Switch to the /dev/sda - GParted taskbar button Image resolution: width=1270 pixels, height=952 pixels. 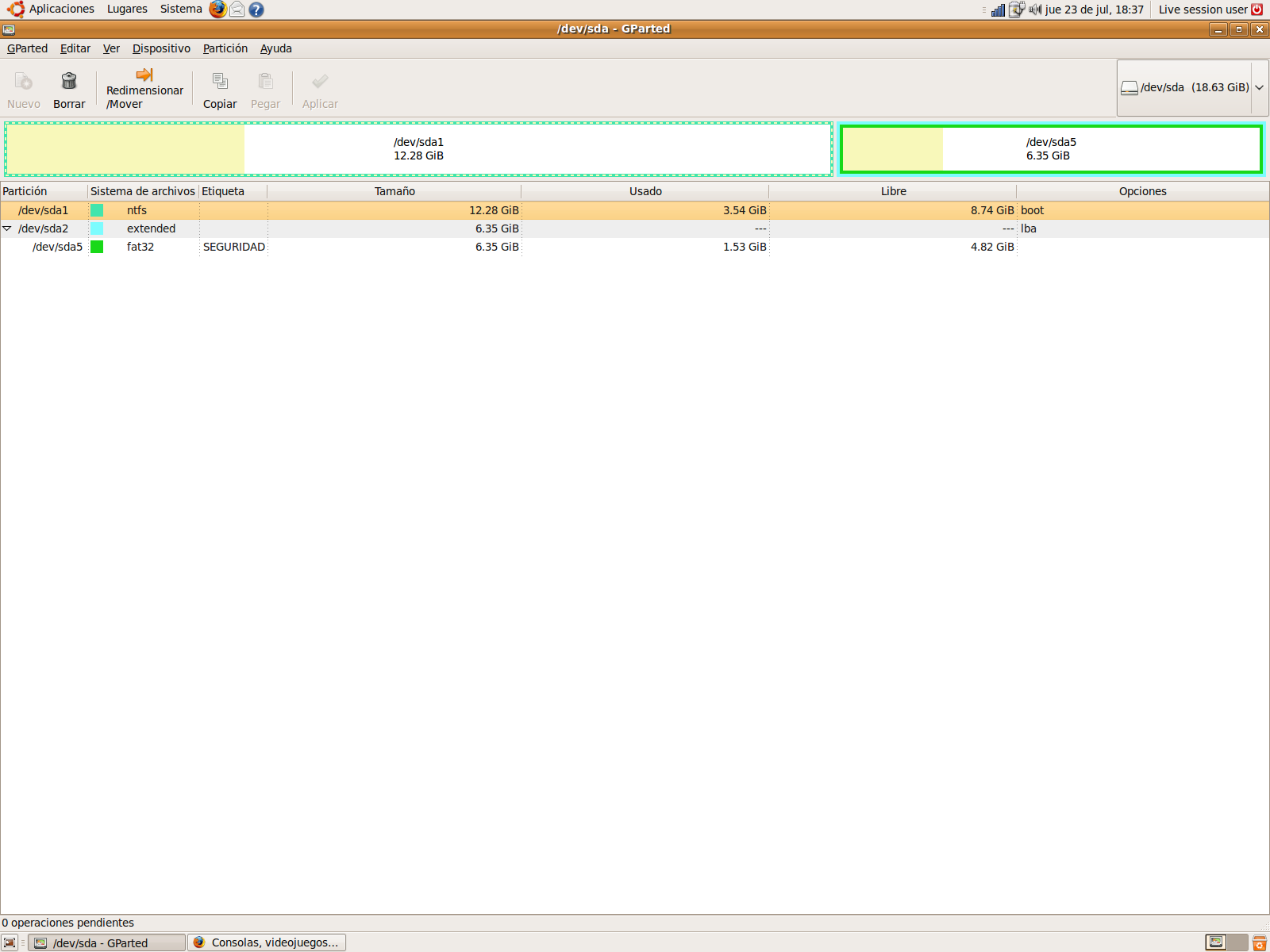107,942
